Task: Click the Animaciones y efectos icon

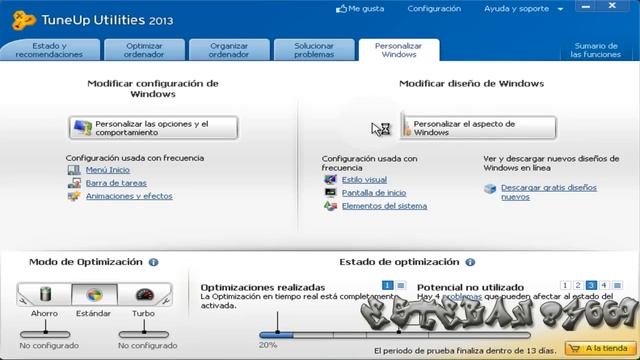Action: (x=74, y=196)
